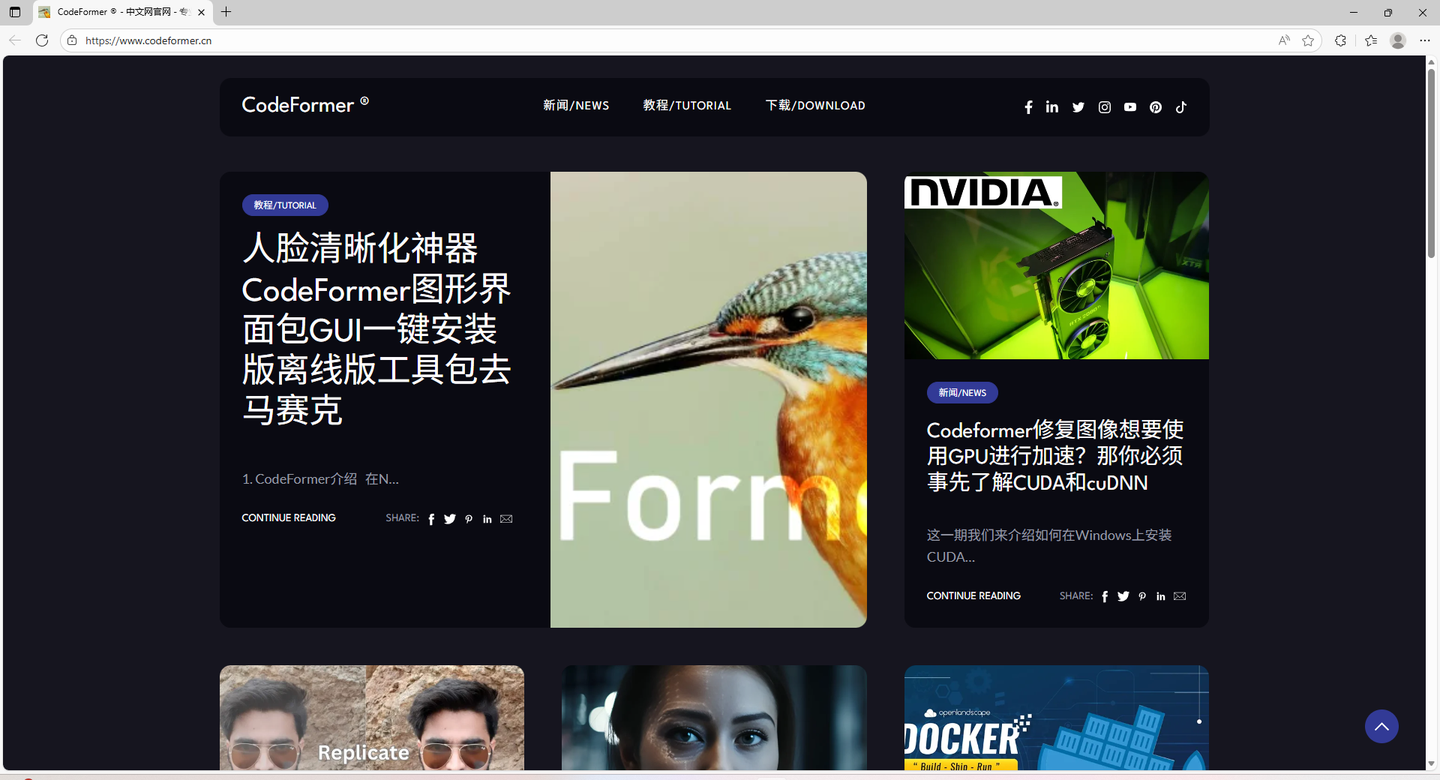1440x780 pixels.
Task: Email the CUDA和cuDNN article via envelope icon
Action: point(1180,596)
